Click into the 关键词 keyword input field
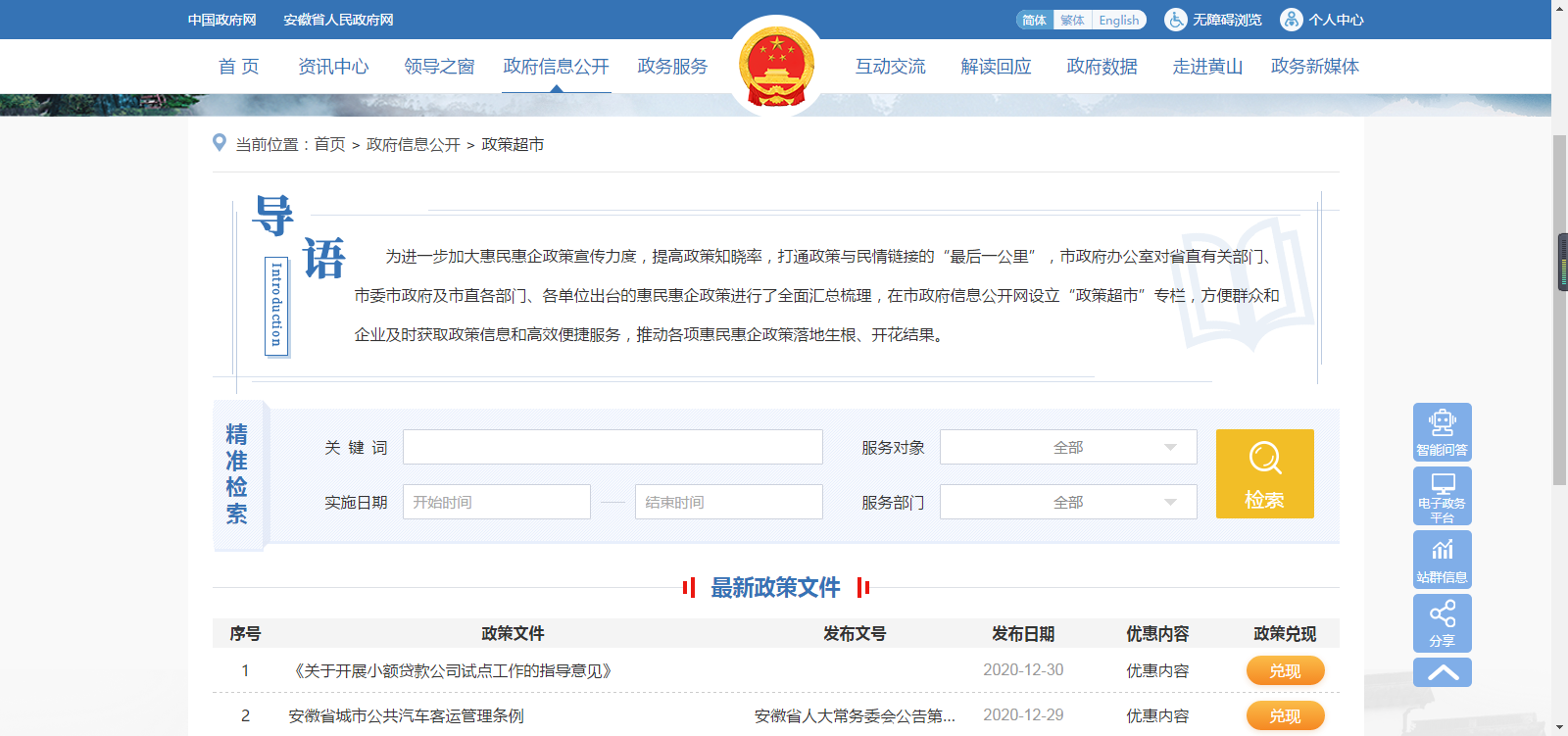Viewport: 1568px width, 736px height. click(612, 447)
